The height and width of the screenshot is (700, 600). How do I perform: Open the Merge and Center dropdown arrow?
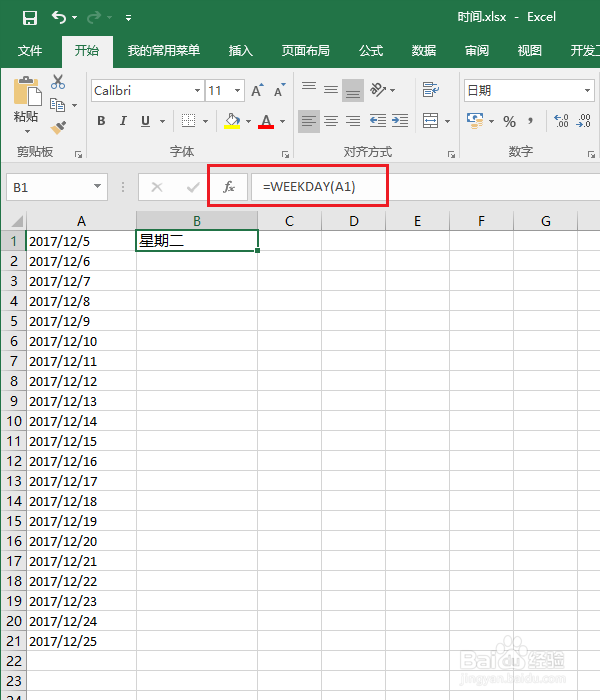click(447, 121)
